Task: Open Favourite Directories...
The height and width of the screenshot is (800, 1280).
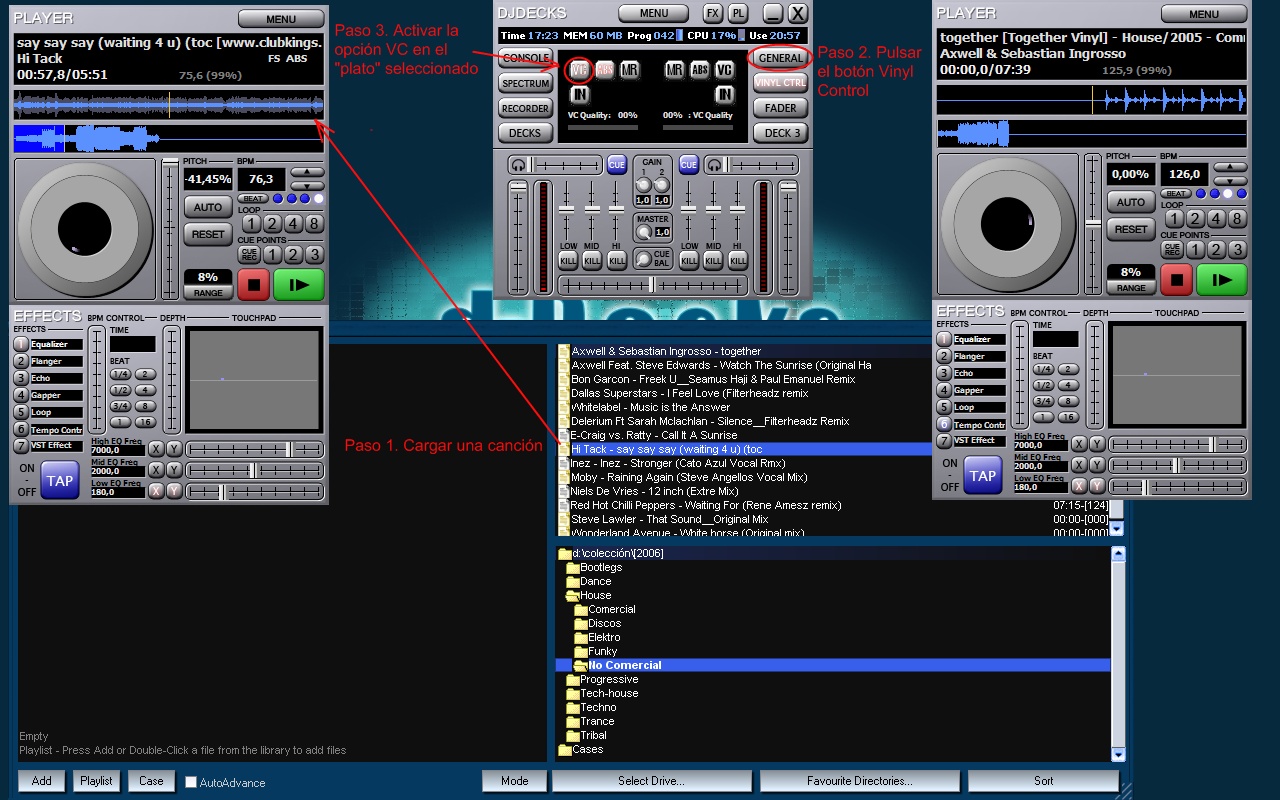Action: pyautogui.click(x=859, y=781)
